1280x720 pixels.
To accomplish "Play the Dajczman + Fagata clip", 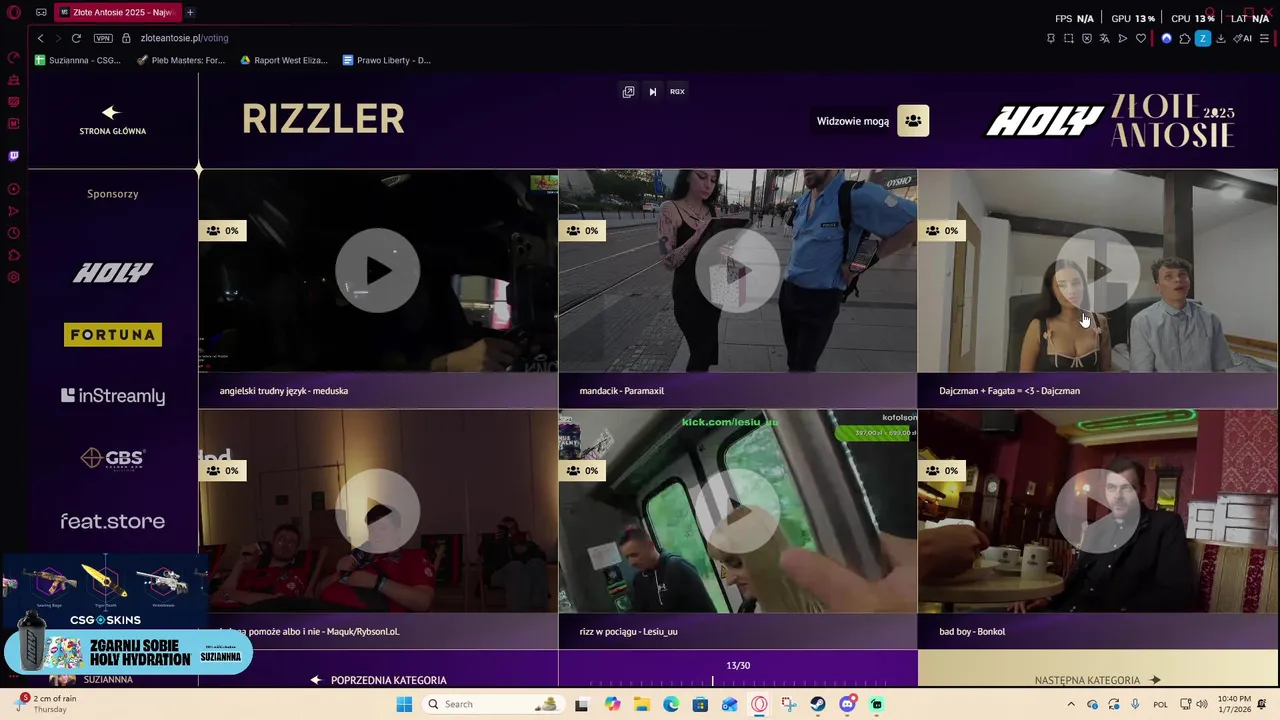I will (x=1098, y=271).
